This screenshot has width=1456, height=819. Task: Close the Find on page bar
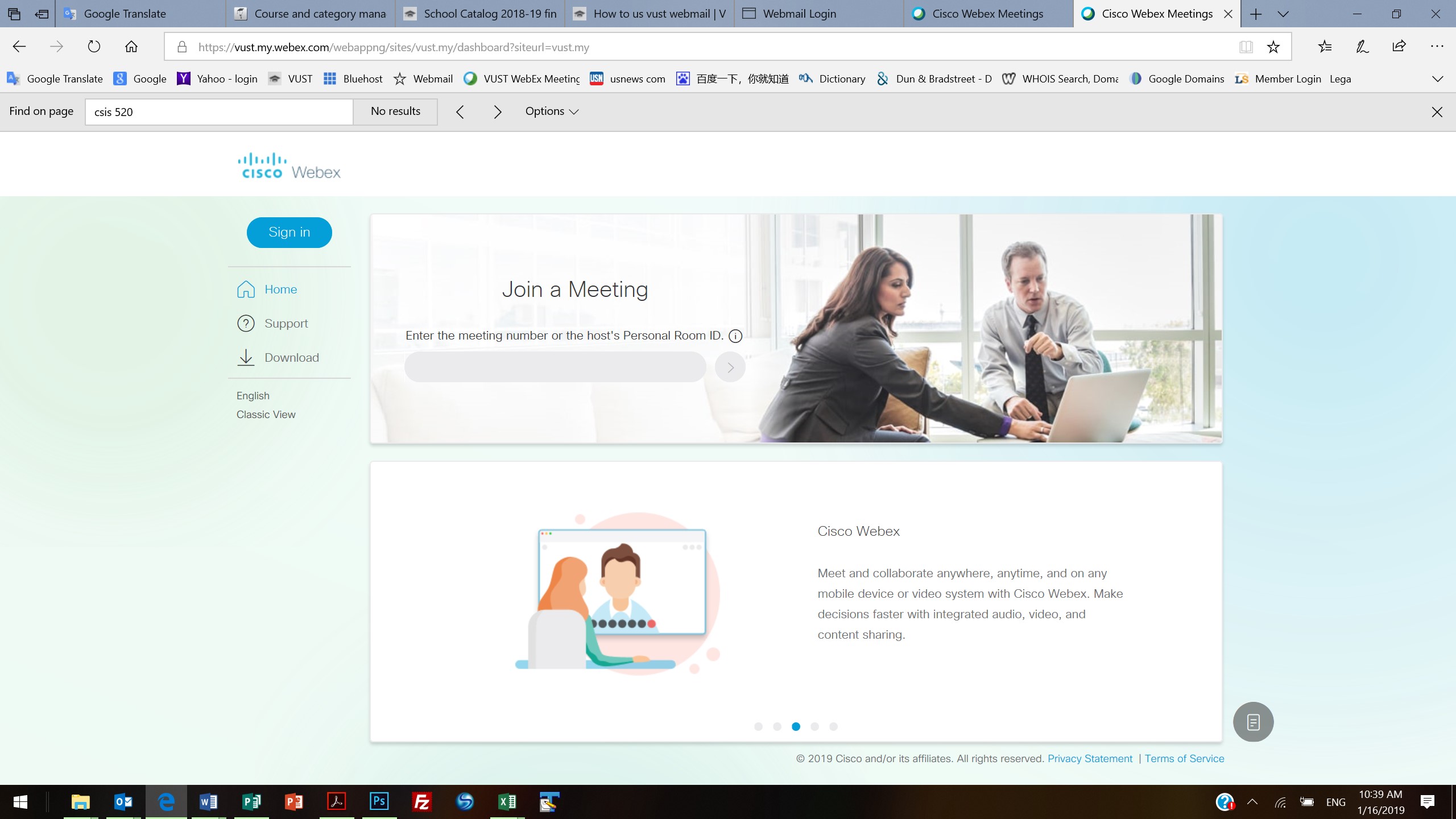point(1437,112)
